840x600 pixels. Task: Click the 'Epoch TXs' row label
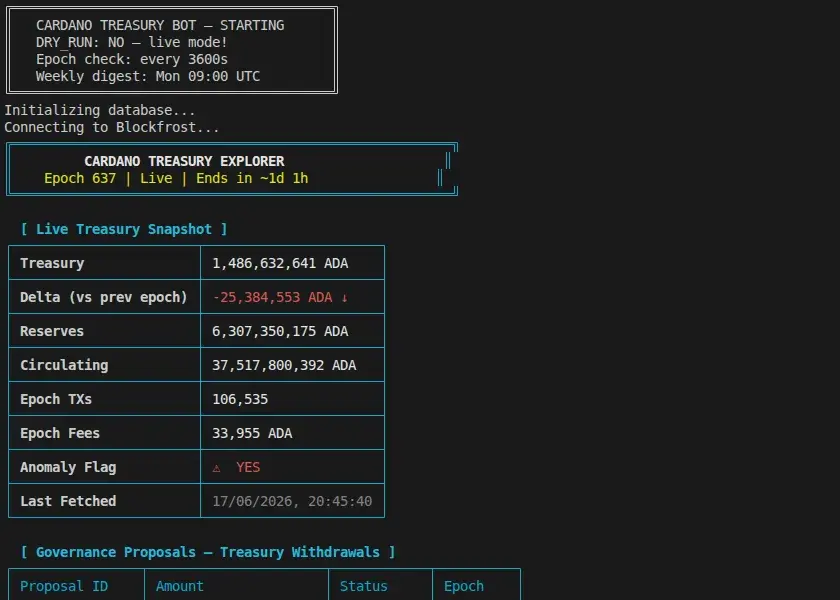point(56,399)
